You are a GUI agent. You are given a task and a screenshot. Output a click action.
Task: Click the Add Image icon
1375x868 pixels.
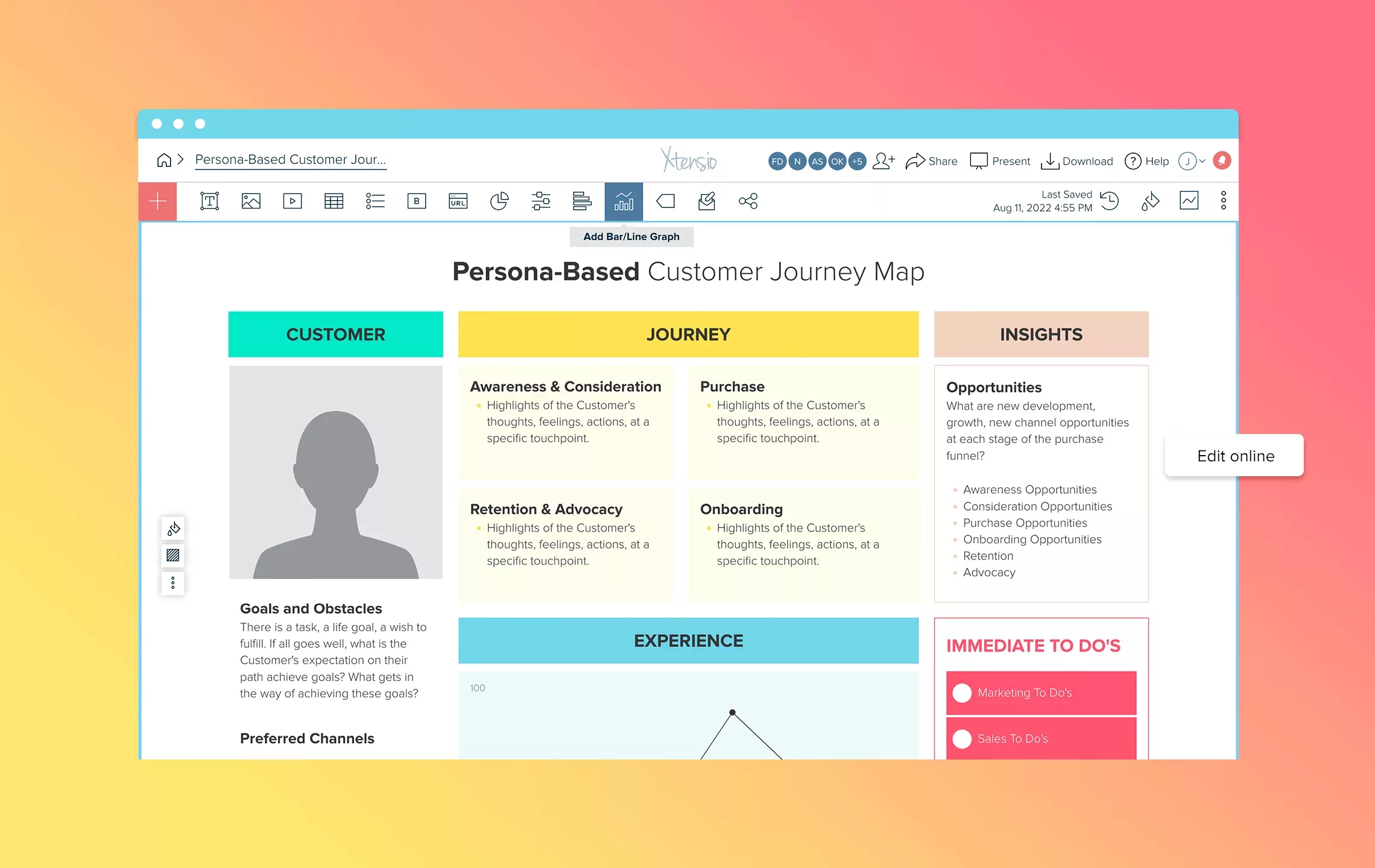[x=251, y=201]
